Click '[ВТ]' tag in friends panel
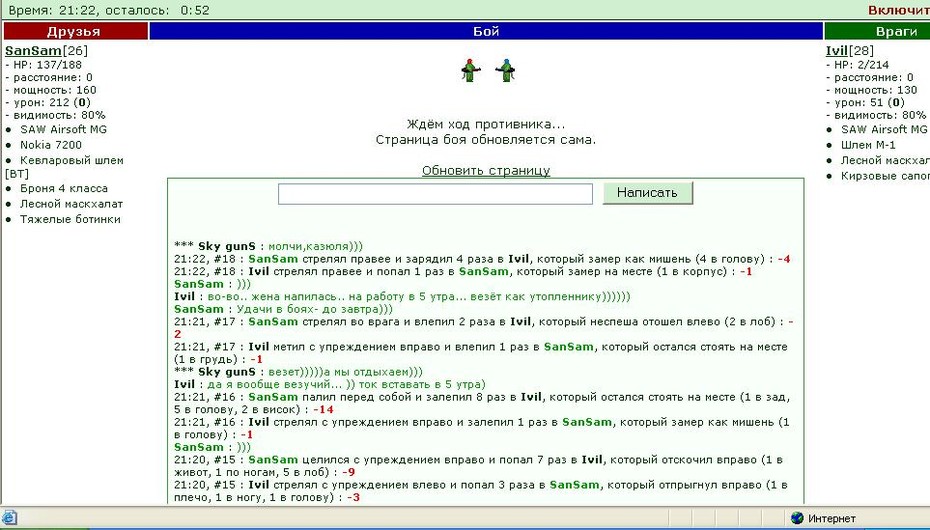 click(17, 174)
